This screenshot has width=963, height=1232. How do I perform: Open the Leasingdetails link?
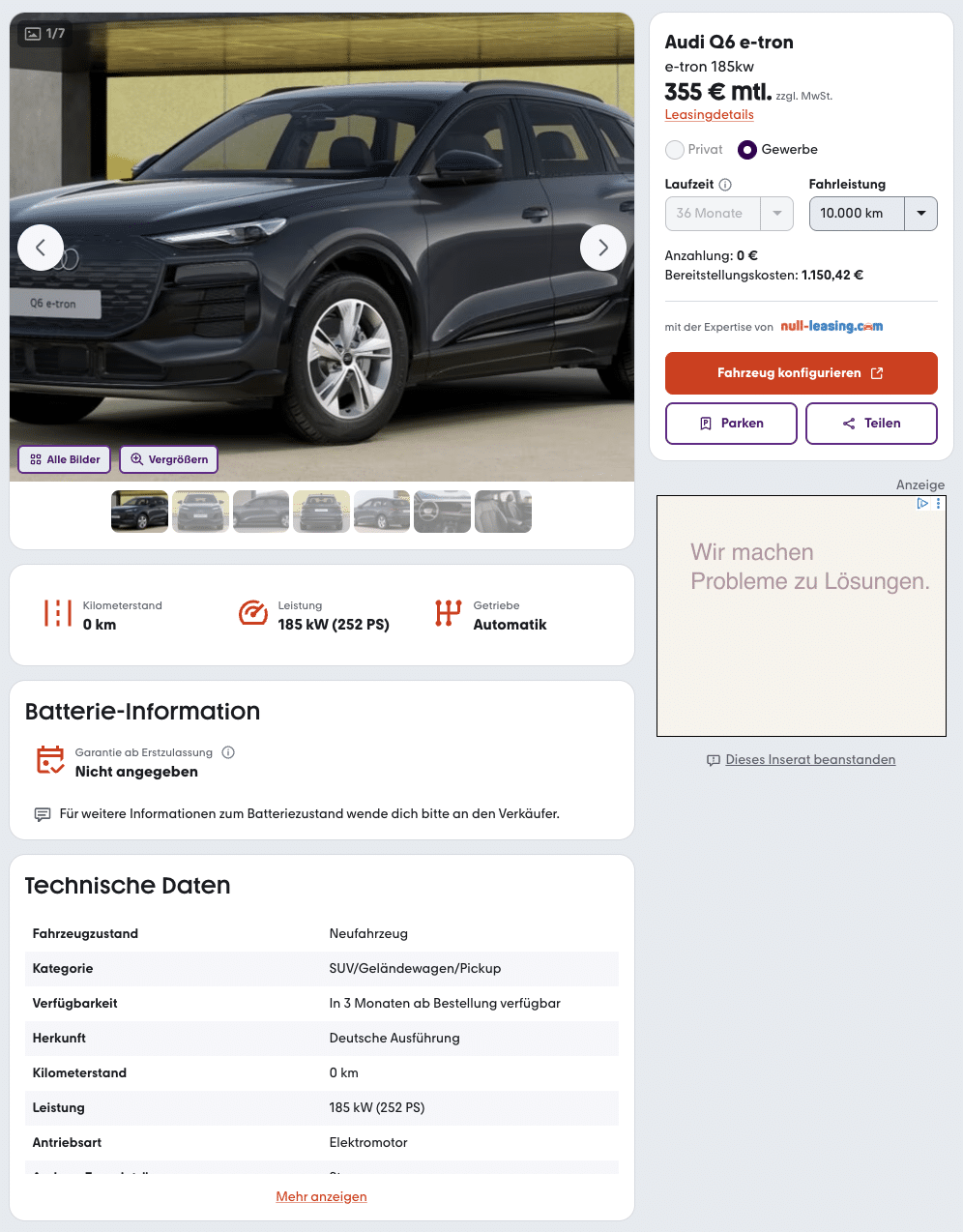(709, 114)
